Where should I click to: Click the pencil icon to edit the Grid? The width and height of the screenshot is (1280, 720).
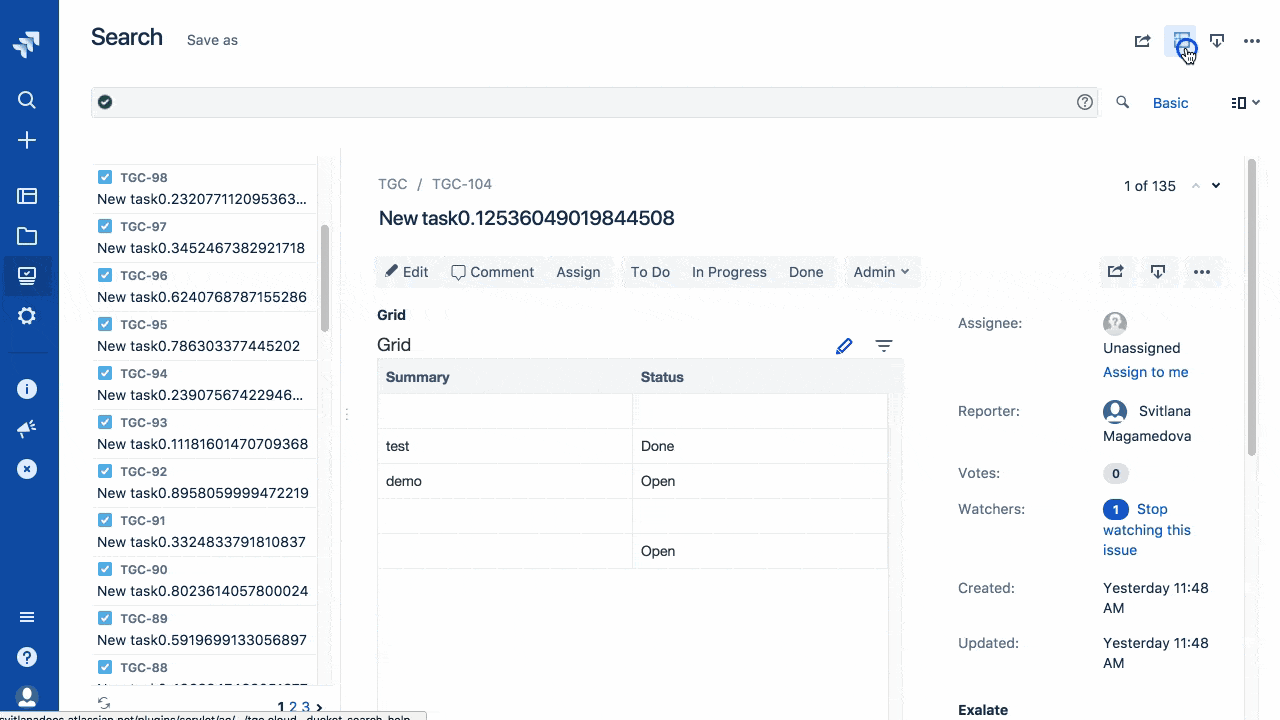point(844,345)
